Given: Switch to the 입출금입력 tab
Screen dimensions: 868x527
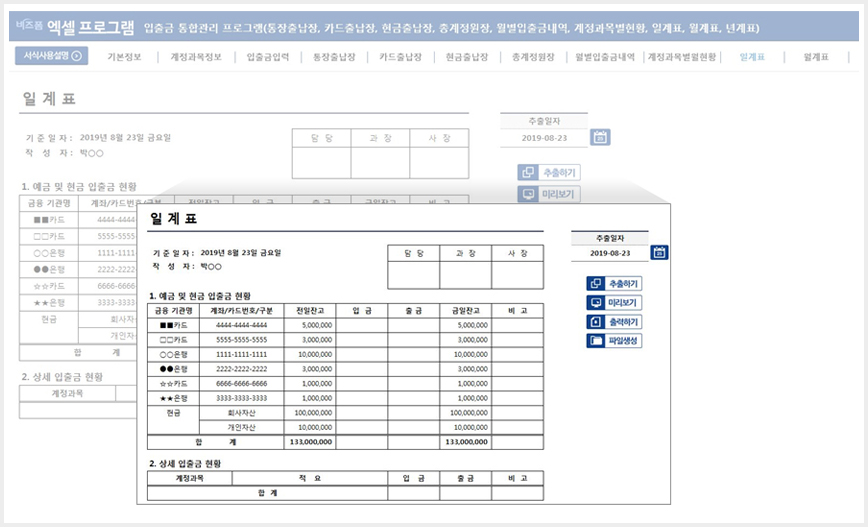Looking at the screenshot, I should tap(268, 57).
